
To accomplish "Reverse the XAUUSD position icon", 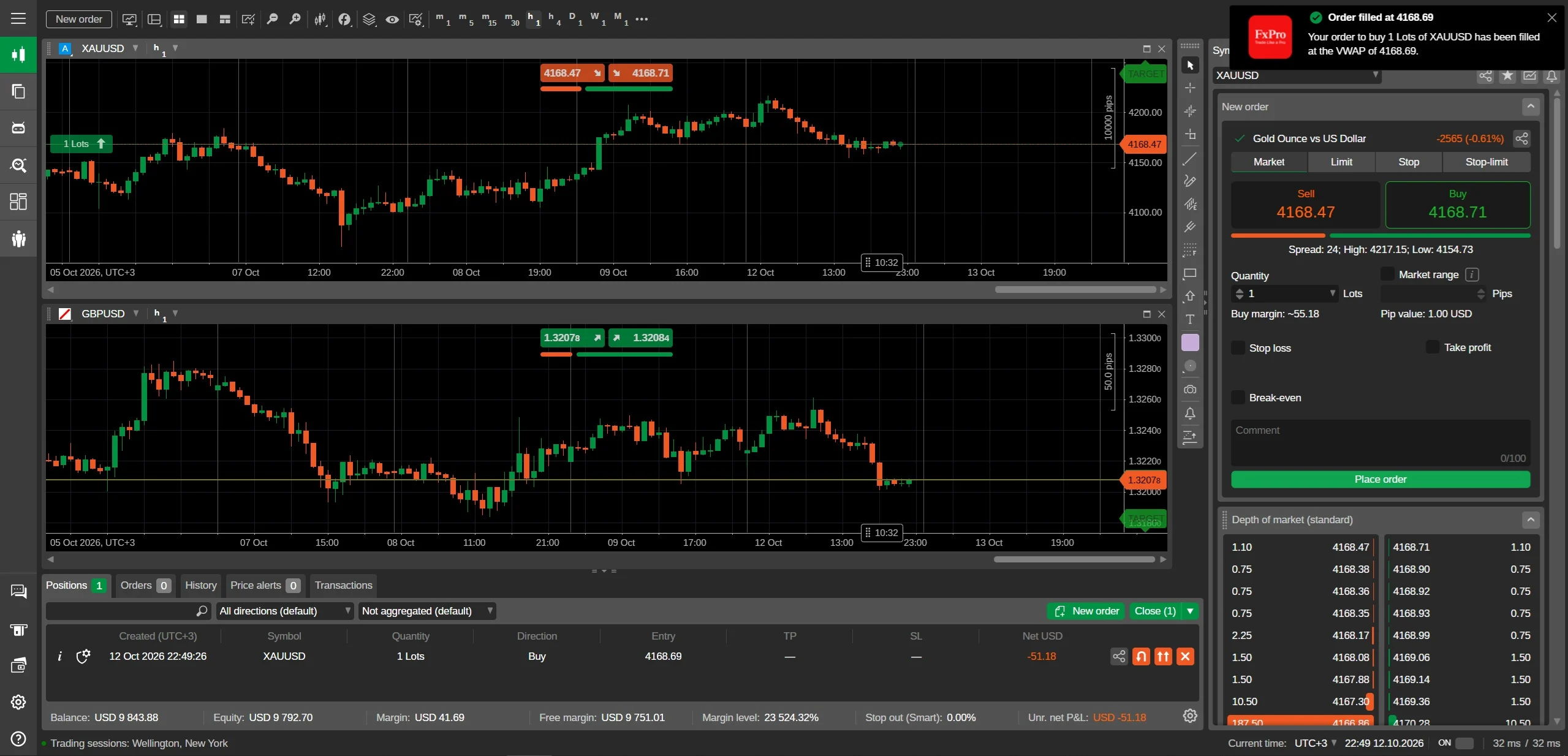I will (x=1141, y=656).
